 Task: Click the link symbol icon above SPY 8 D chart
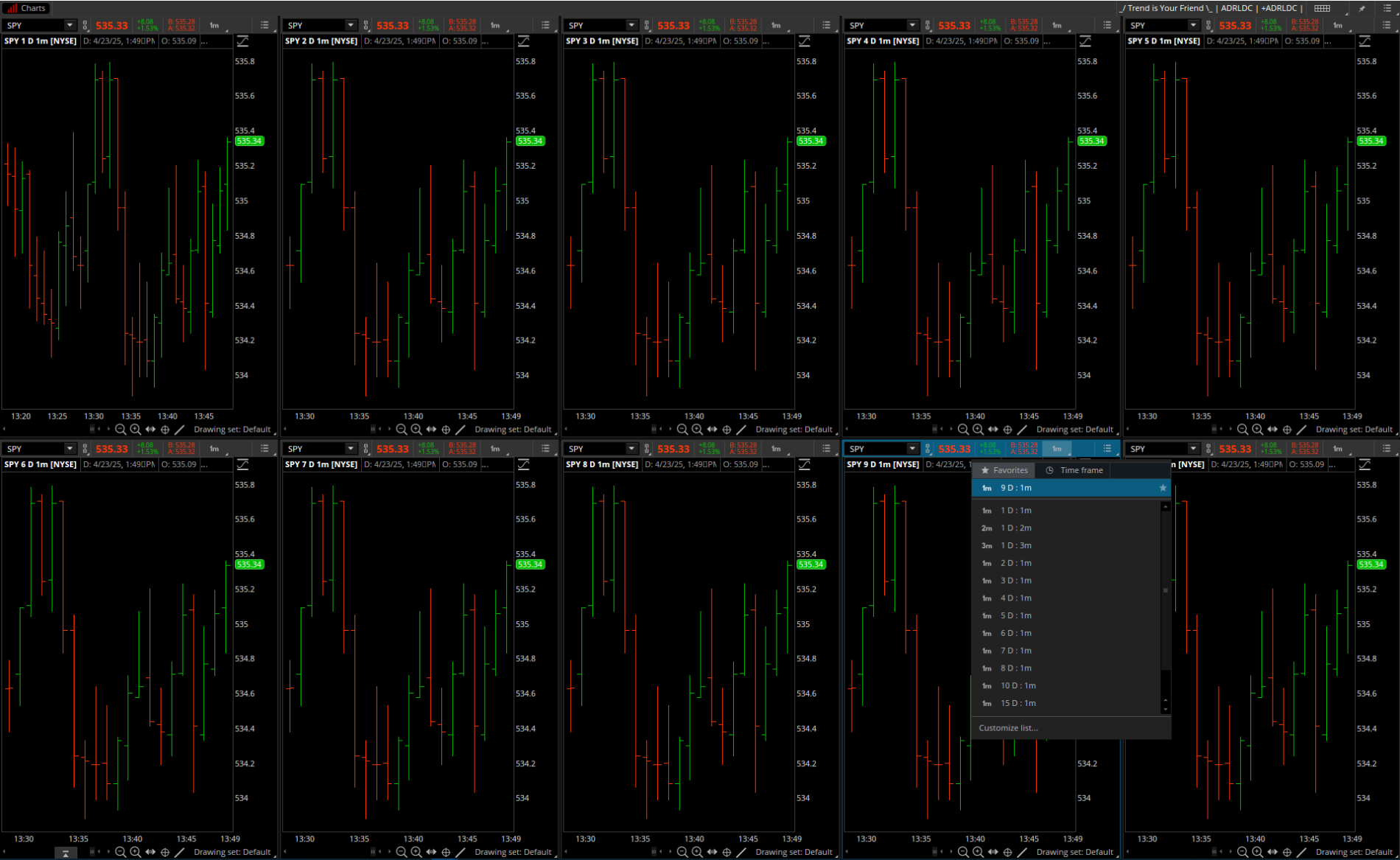[647, 449]
